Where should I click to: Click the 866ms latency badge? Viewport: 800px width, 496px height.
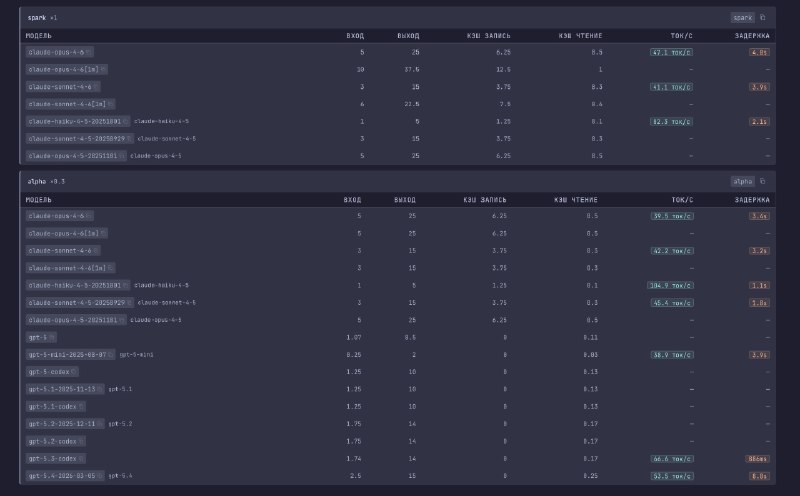point(758,457)
